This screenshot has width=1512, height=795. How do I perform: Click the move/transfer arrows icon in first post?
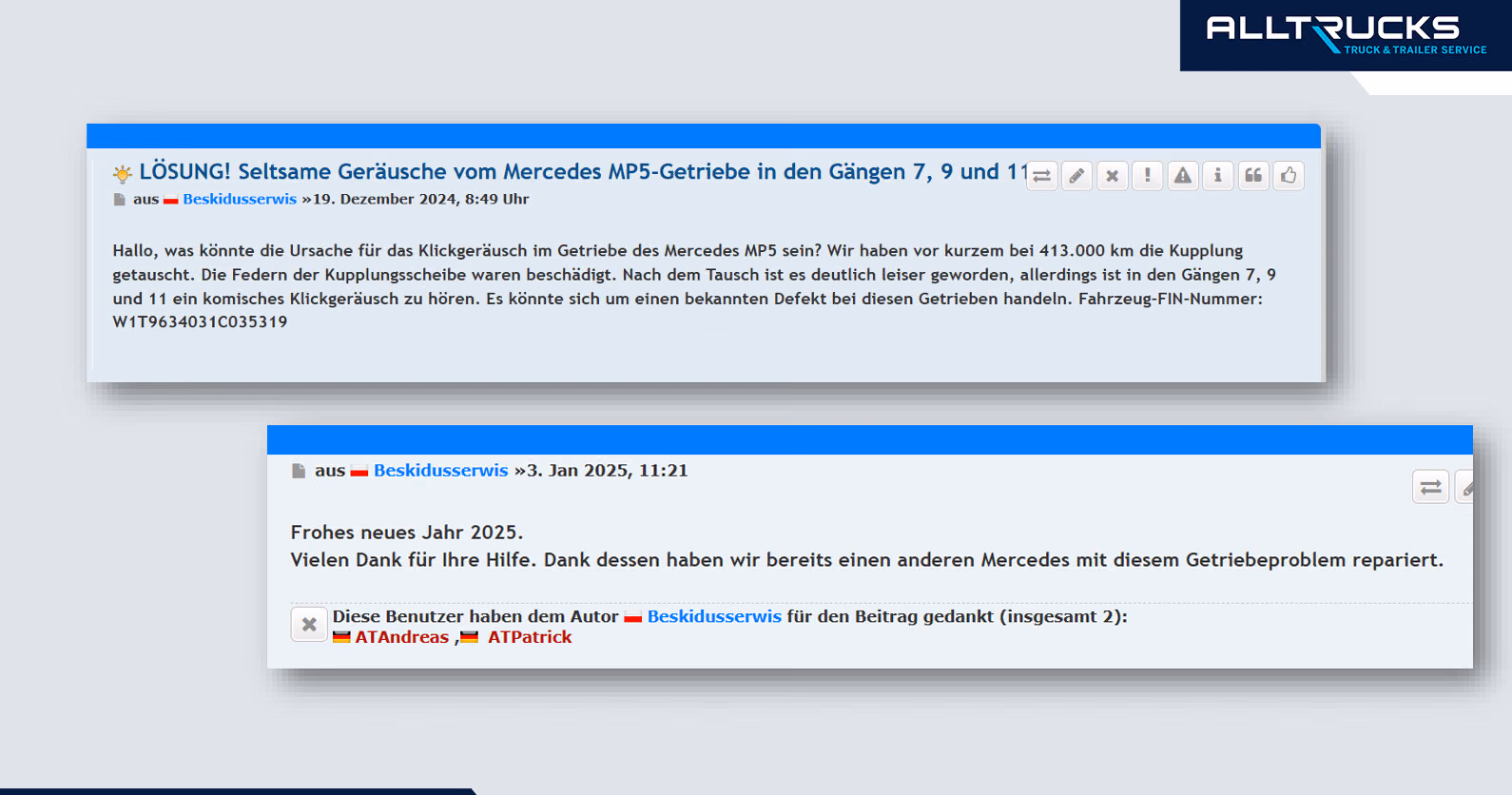click(1042, 176)
